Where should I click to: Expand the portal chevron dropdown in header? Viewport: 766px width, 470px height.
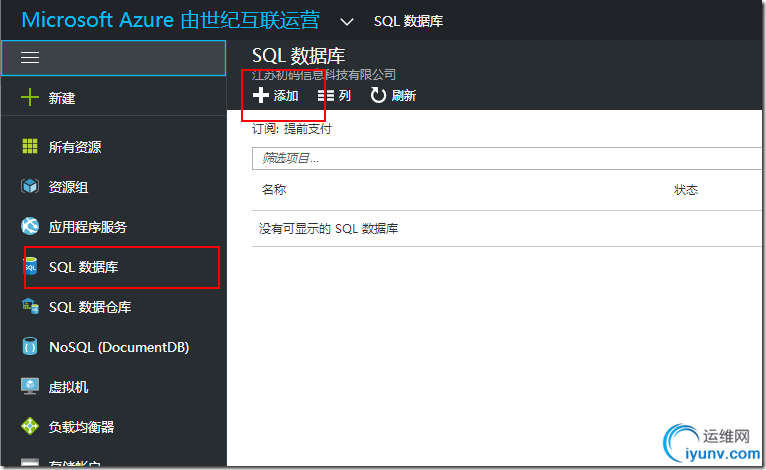[347, 22]
